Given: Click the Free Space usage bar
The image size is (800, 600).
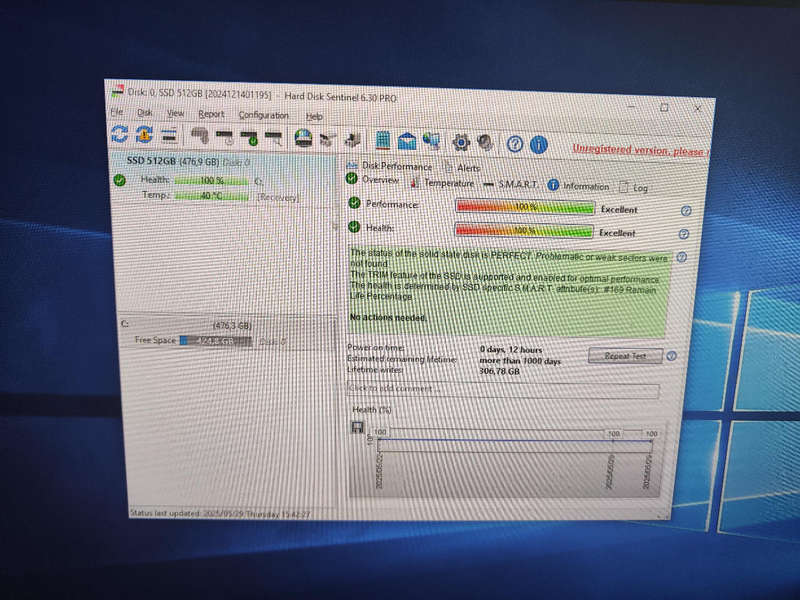Looking at the screenshot, I should click(x=216, y=341).
